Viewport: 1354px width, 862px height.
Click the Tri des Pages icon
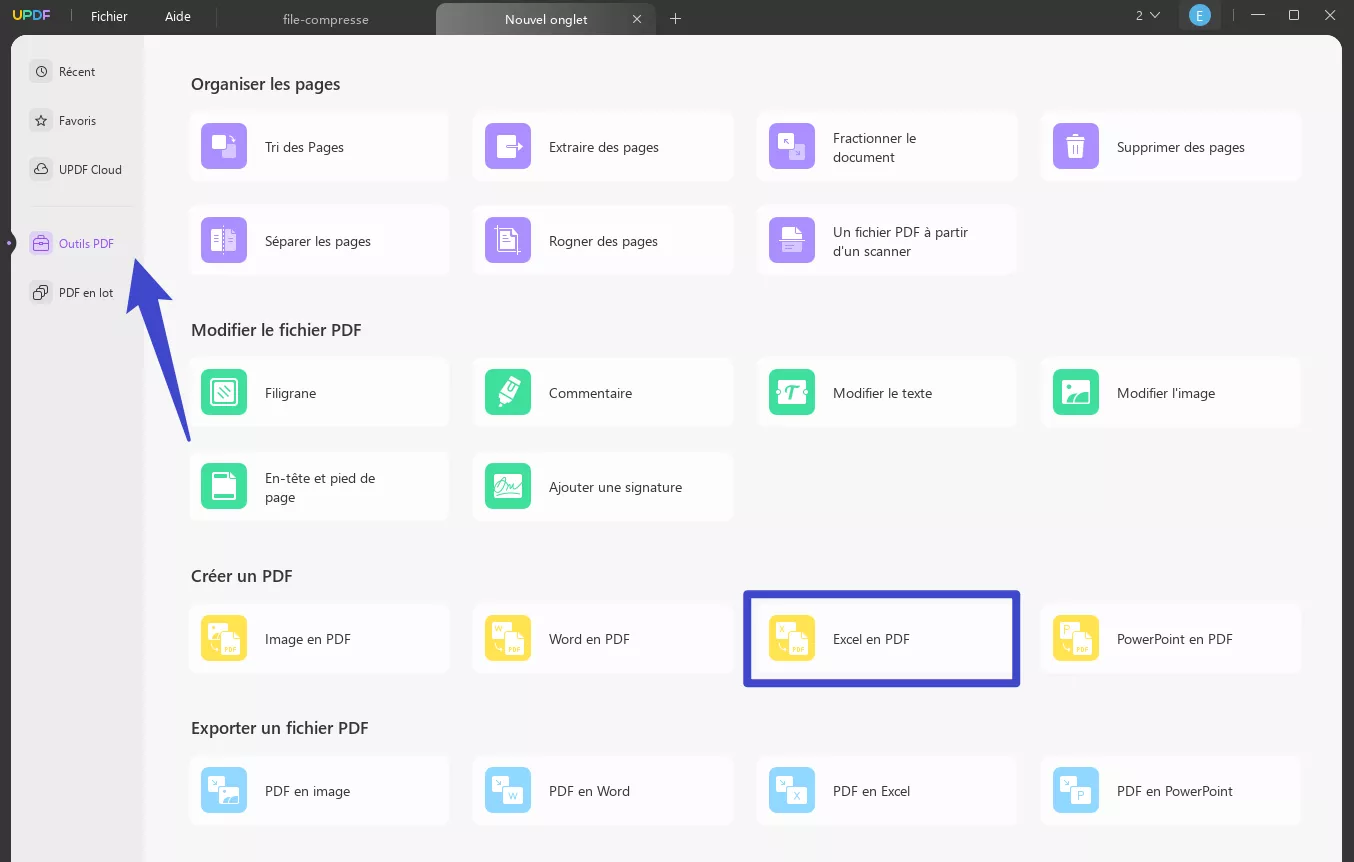pyautogui.click(x=224, y=146)
